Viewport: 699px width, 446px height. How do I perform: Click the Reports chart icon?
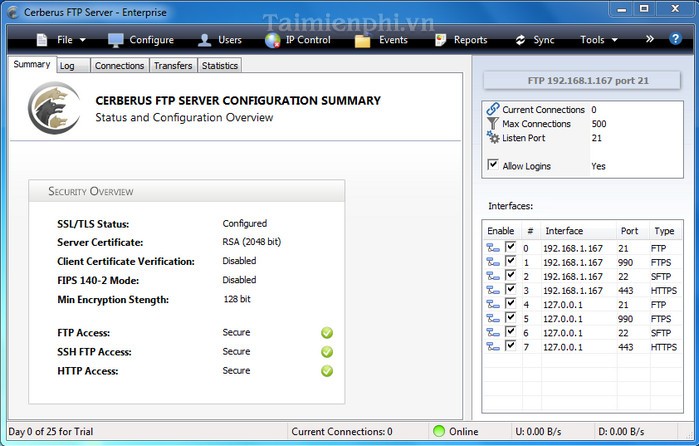[440, 40]
